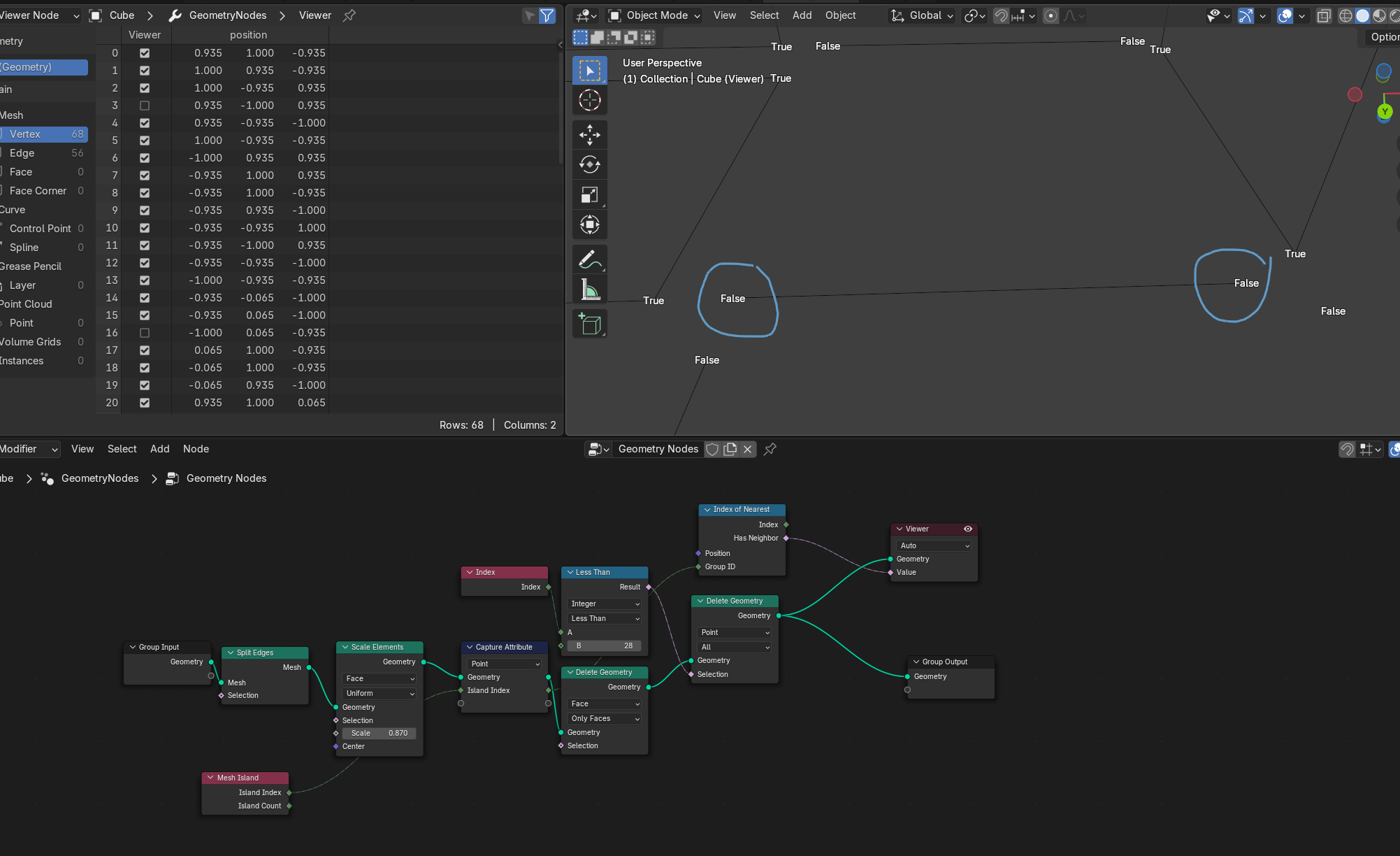Screen dimensions: 1400x856
Task: Check the Viewer checkbox in row 3
Action: tap(145, 106)
